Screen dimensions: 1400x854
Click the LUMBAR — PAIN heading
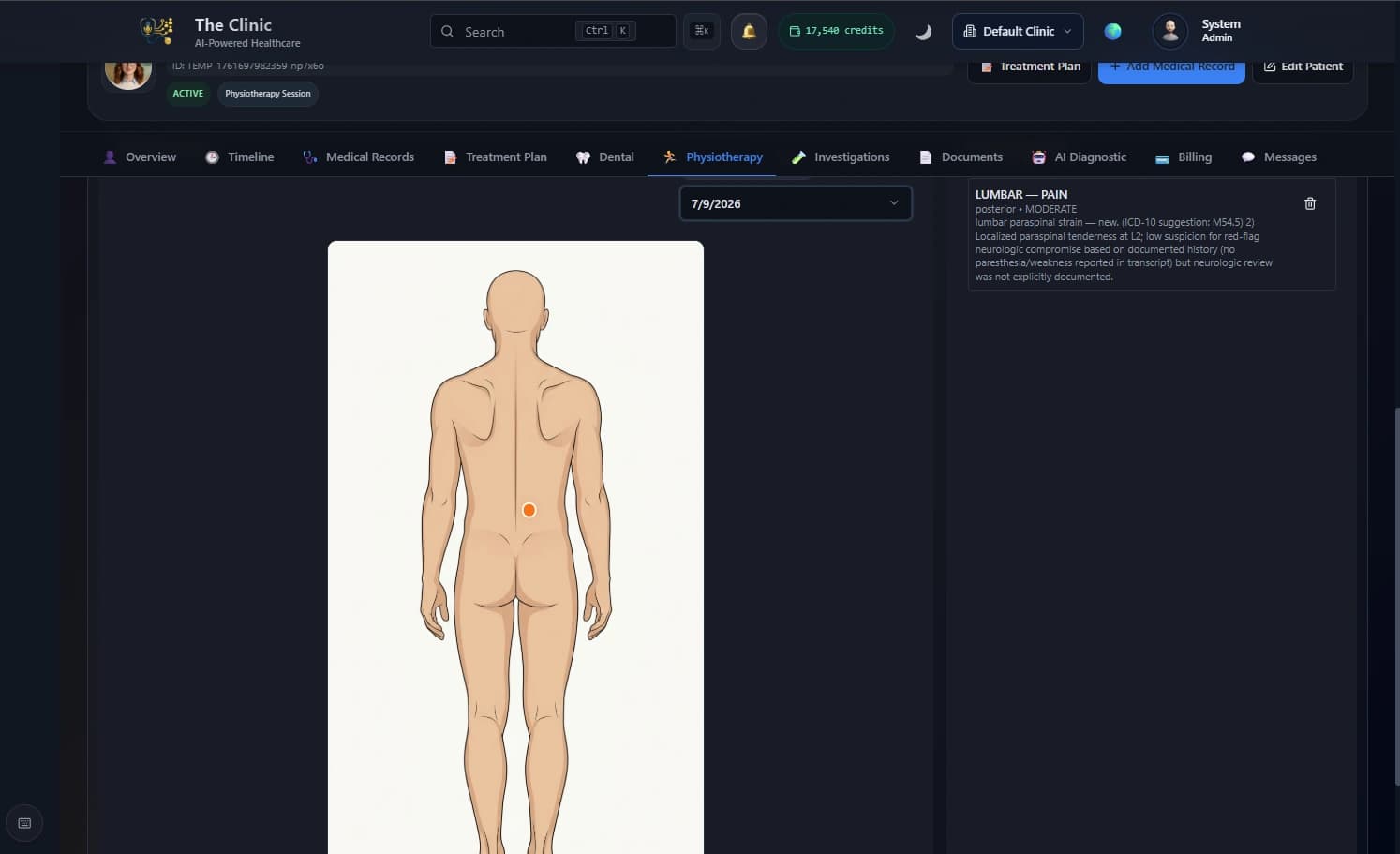1021,194
